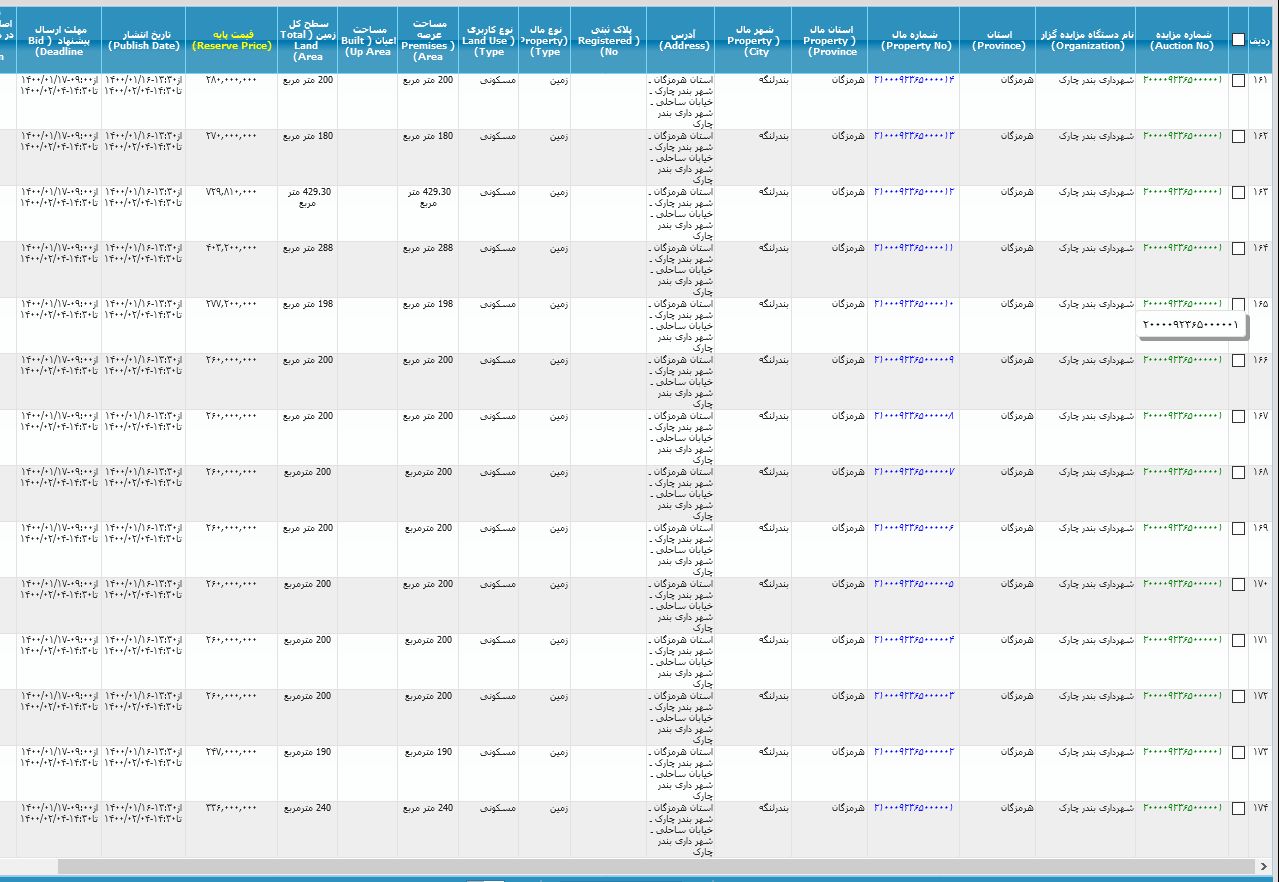The image size is (1279, 882).
Task: Sort by the Publish Date column header
Action: click(x=143, y=39)
